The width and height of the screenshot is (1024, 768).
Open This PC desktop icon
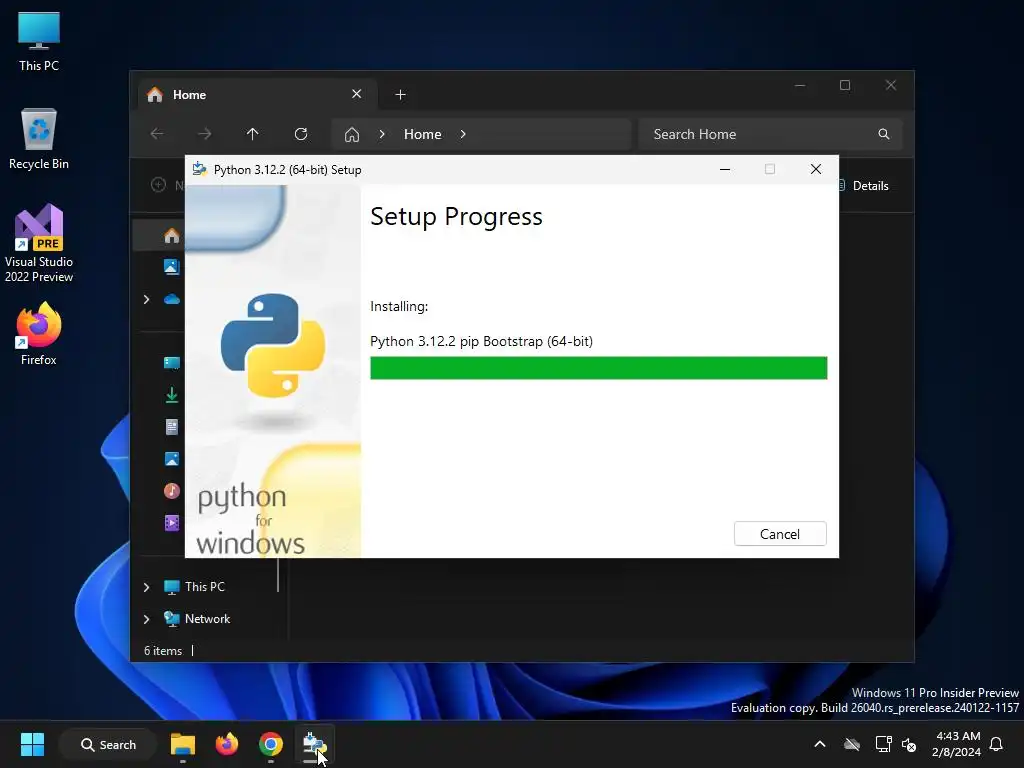(39, 40)
